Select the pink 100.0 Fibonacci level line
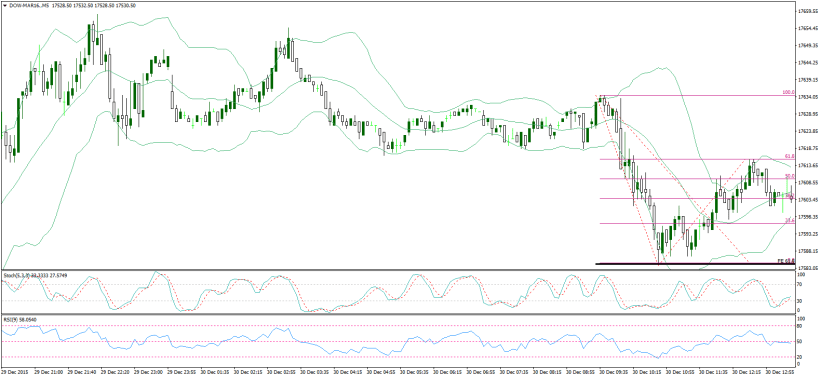 click(696, 96)
